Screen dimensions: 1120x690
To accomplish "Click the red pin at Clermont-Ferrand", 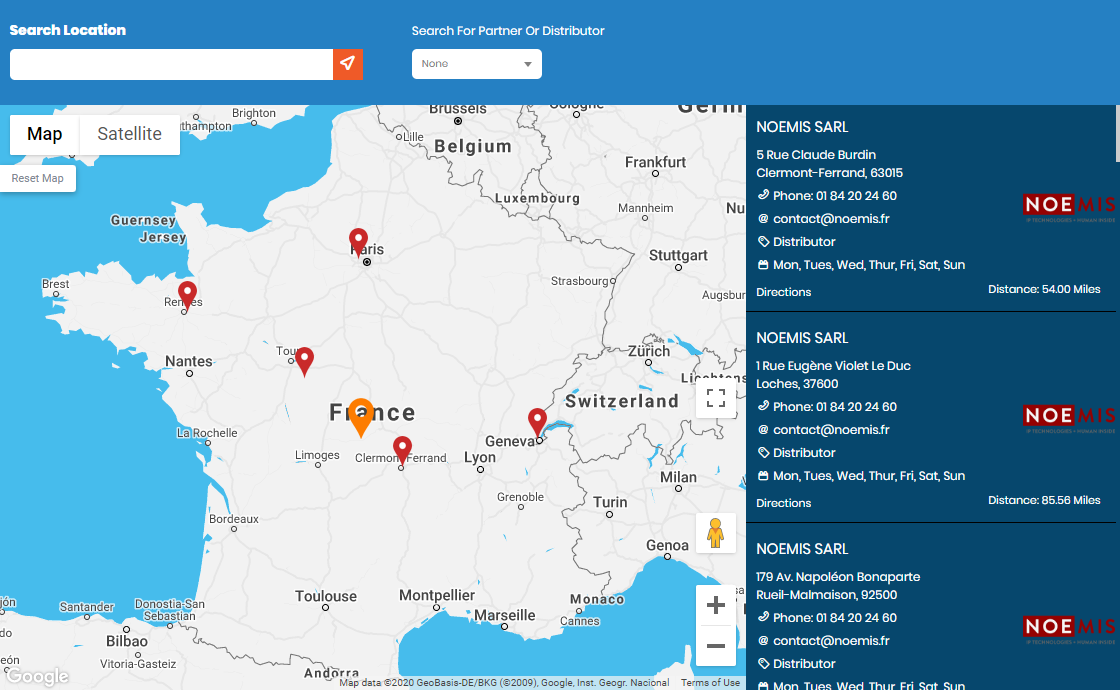I will 403,451.
